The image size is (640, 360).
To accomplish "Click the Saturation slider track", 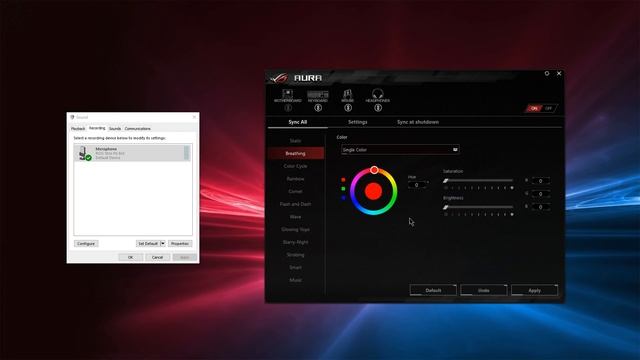I will (x=478, y=180).
